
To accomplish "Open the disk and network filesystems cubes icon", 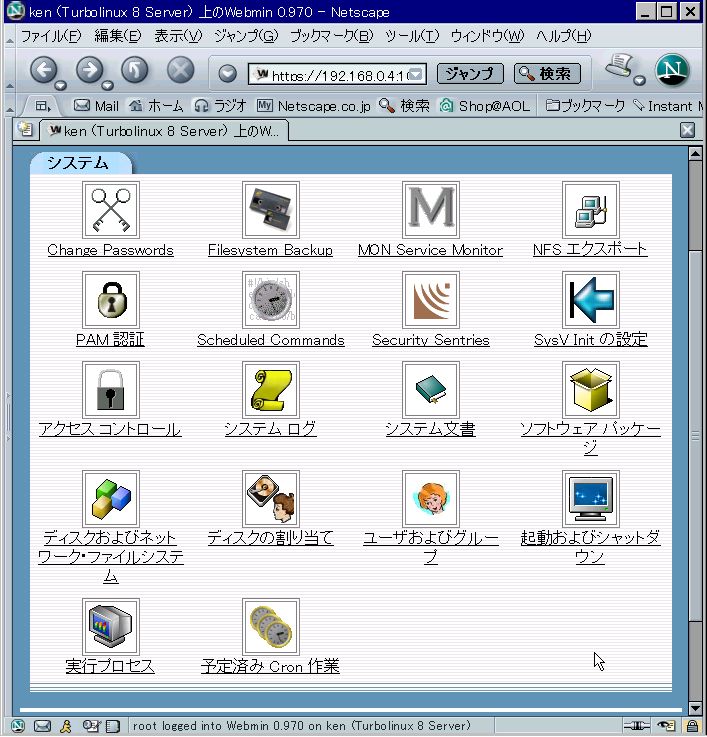I will coord(110,499).
